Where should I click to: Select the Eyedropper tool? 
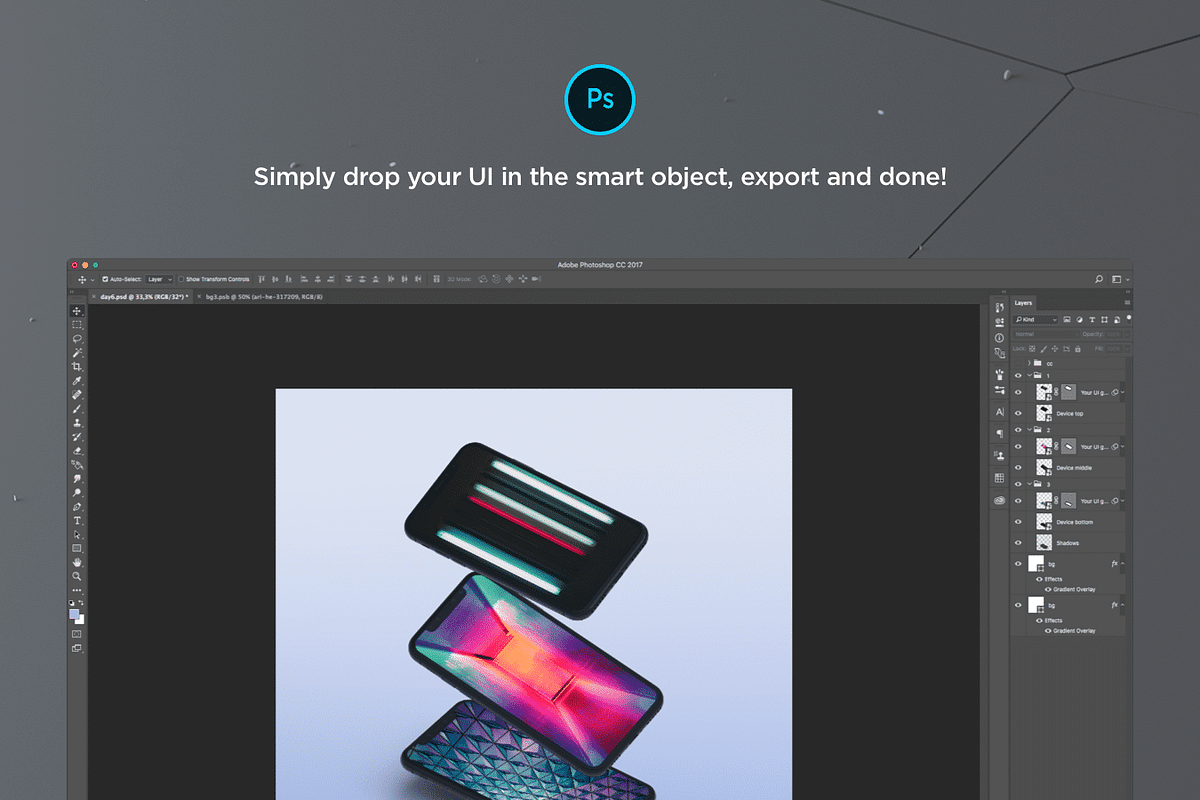(77, 381)
